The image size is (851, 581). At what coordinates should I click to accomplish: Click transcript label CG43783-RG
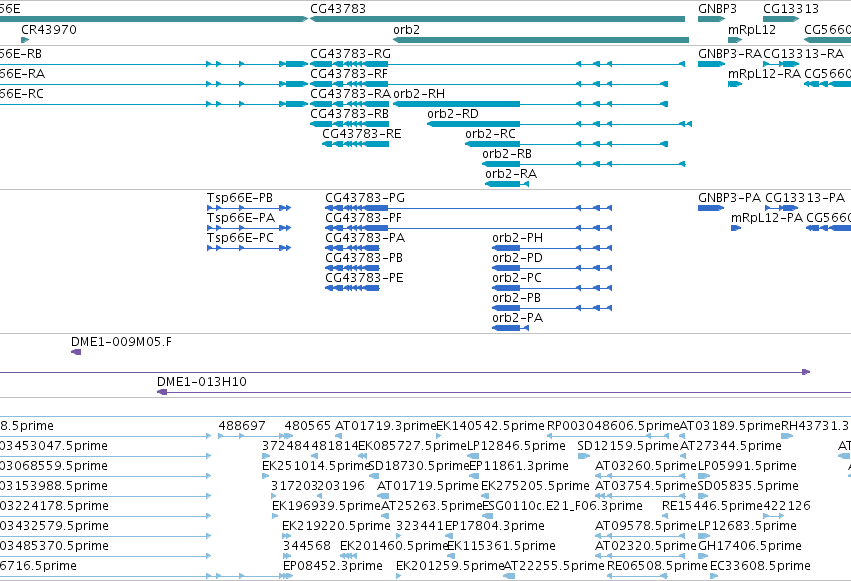click(350, 54)
